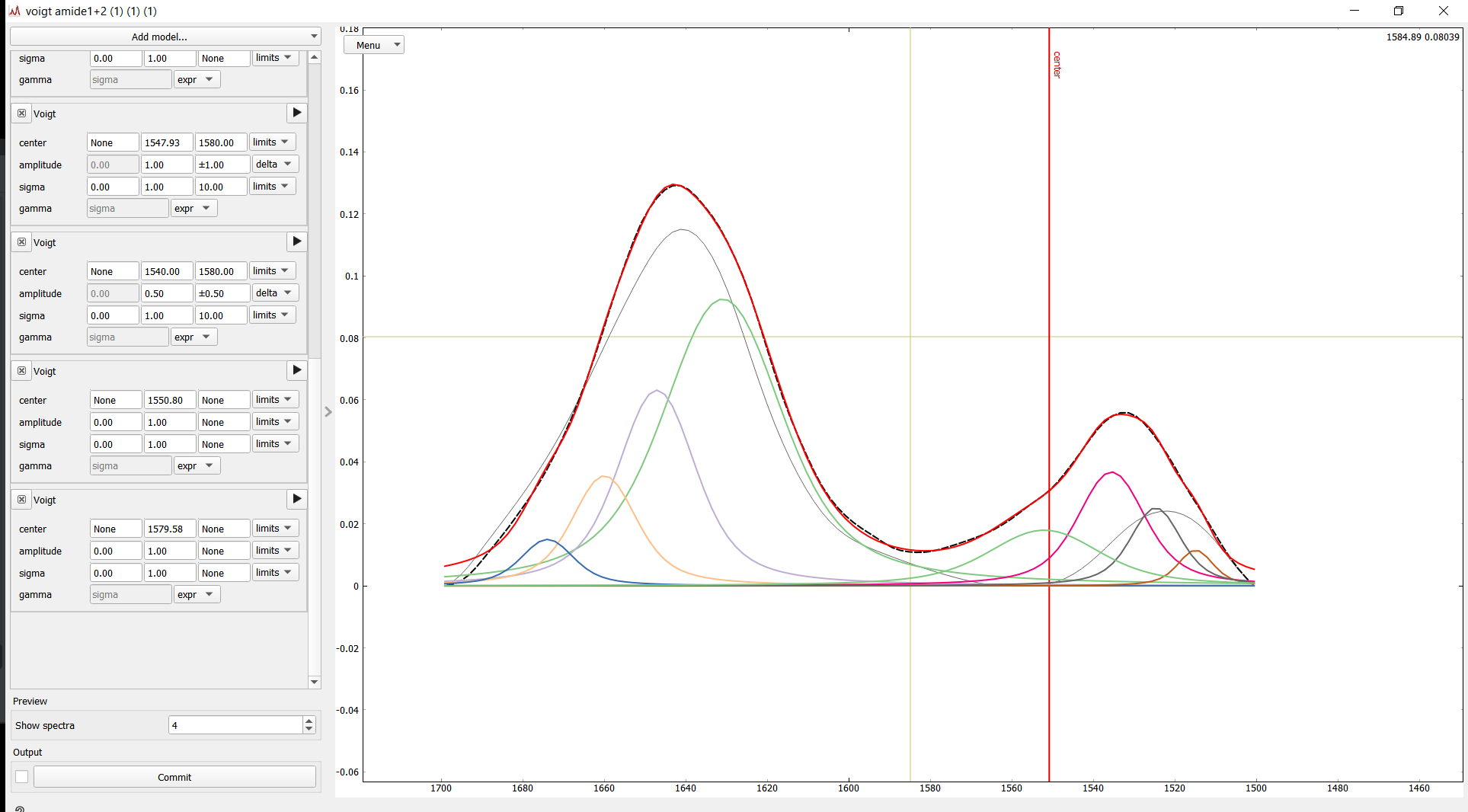Click the application logo in the title bar

(12, 11)
